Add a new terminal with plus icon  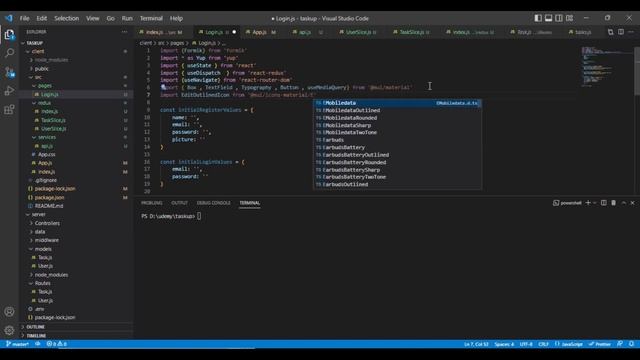tap(588, 203)
